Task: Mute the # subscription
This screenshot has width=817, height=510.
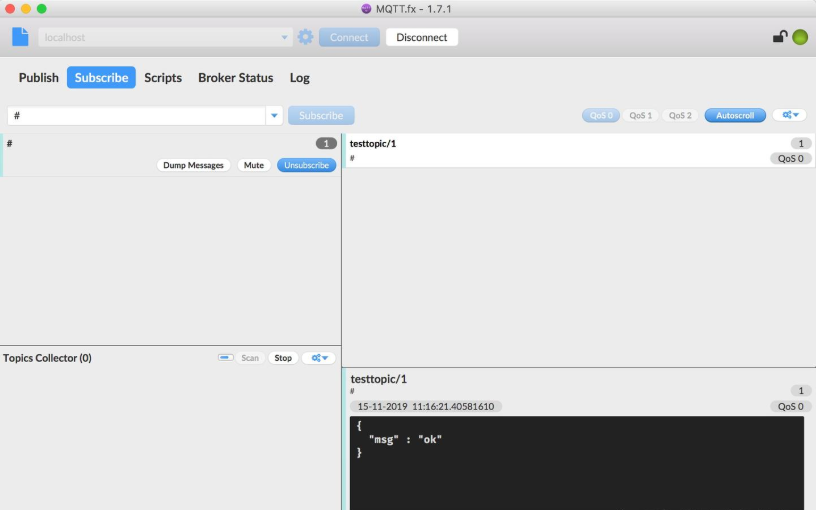Action: 254,165
